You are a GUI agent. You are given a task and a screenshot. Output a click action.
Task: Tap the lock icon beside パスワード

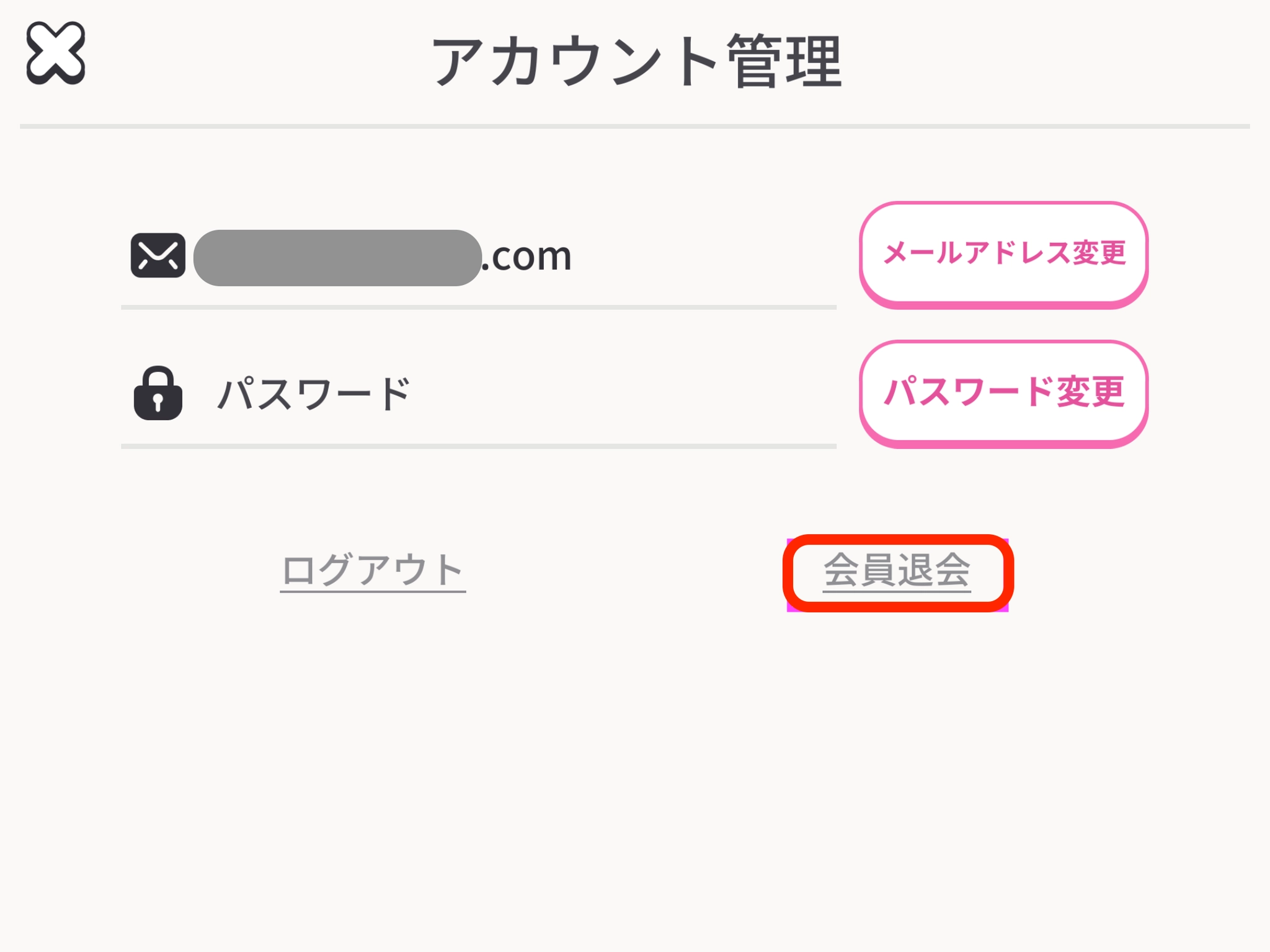pos(158,394)
